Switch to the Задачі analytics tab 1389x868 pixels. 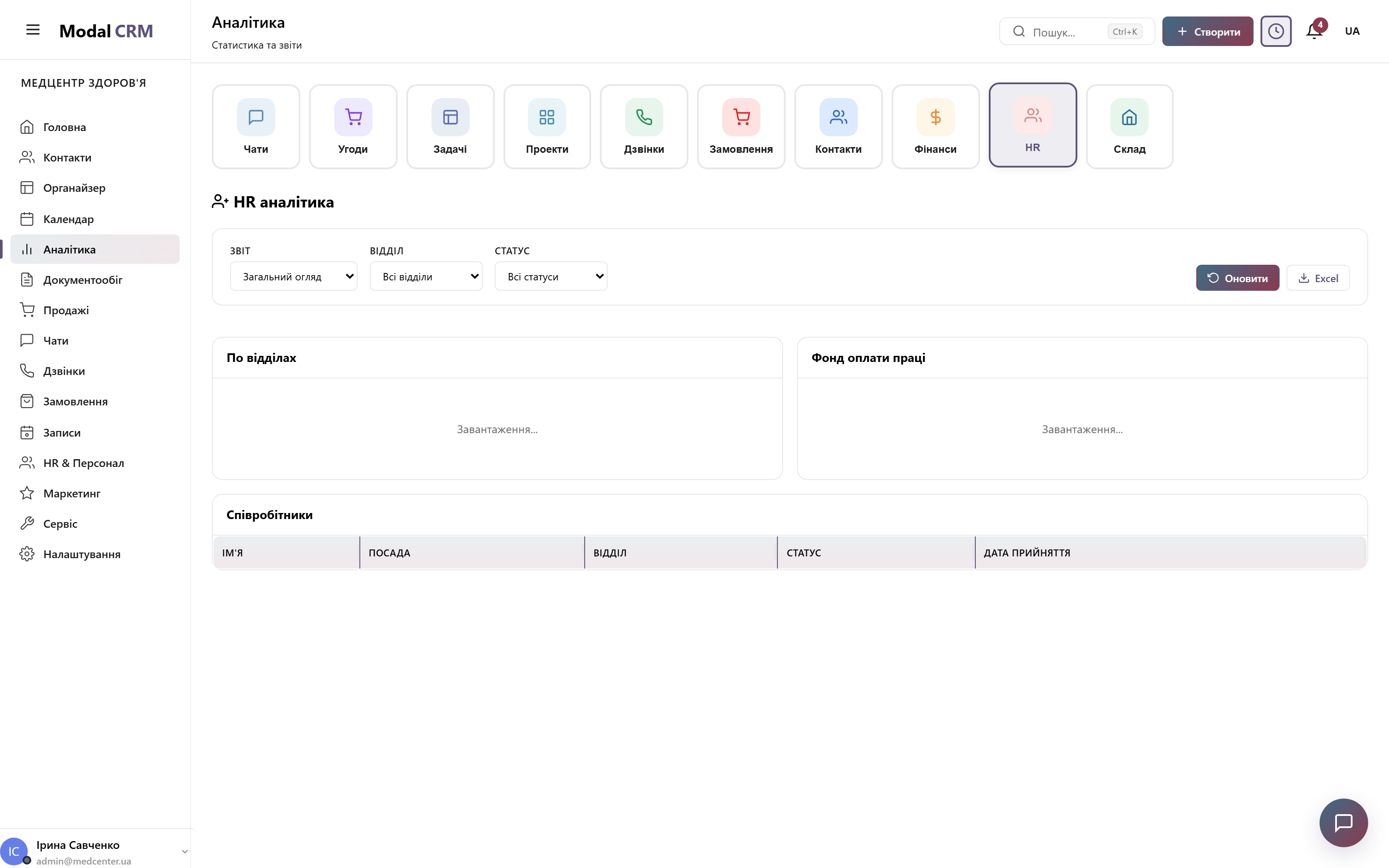[x=450, y=127]
